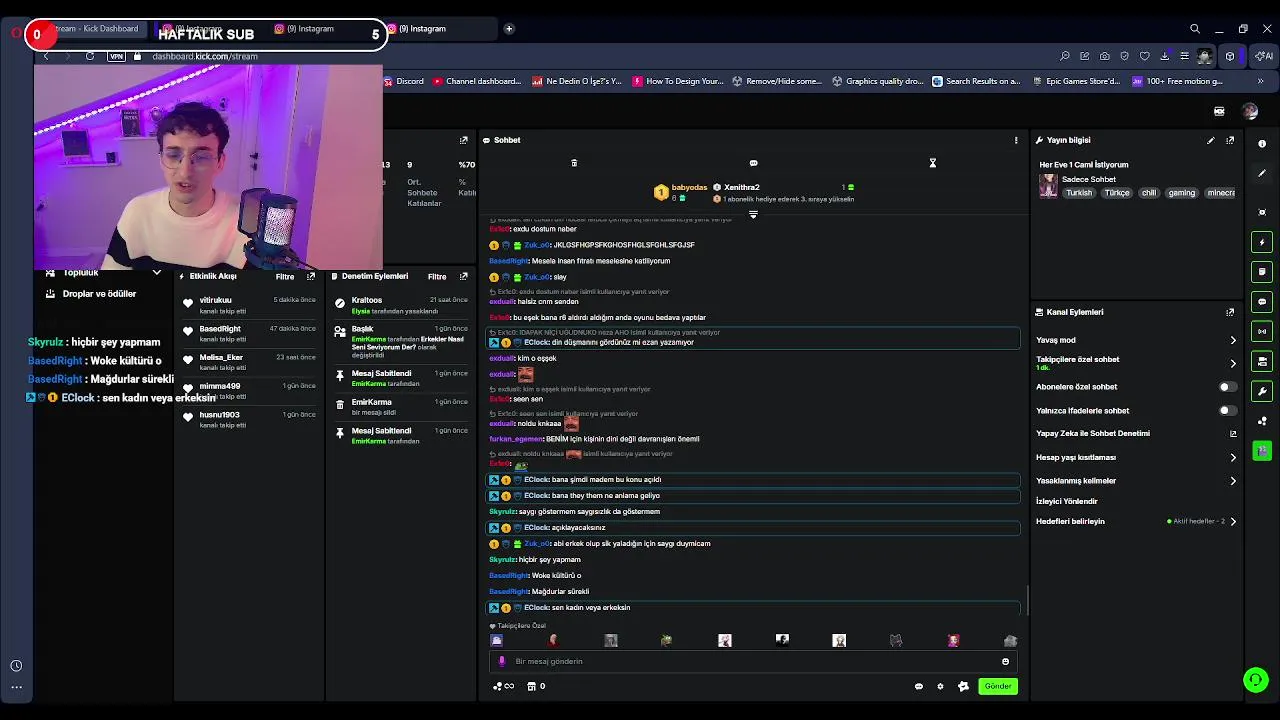Toggle moderation note panel in right sidebar
Screen dimensions: 1280x720
tap(1262, 272)
